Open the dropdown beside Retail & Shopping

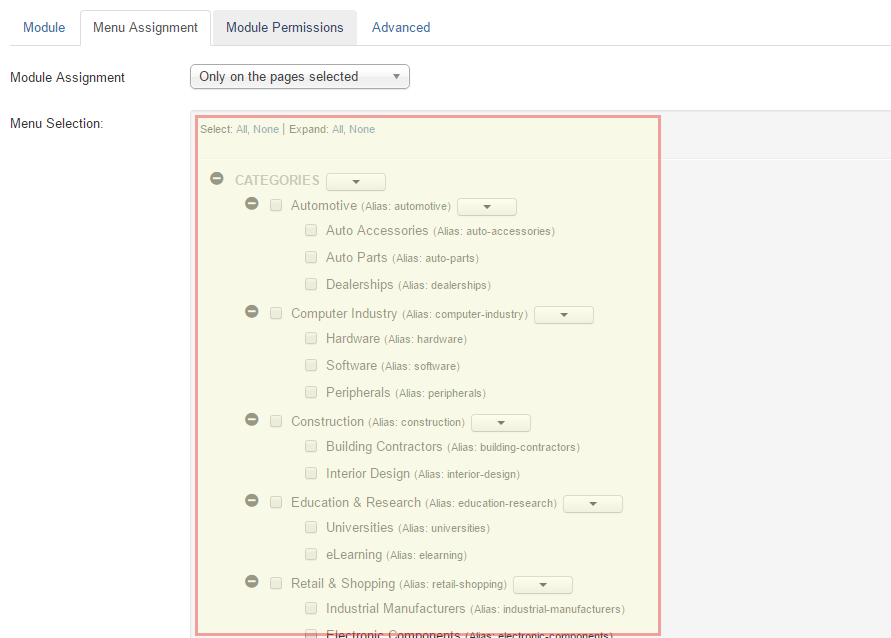tap(543, 585)
